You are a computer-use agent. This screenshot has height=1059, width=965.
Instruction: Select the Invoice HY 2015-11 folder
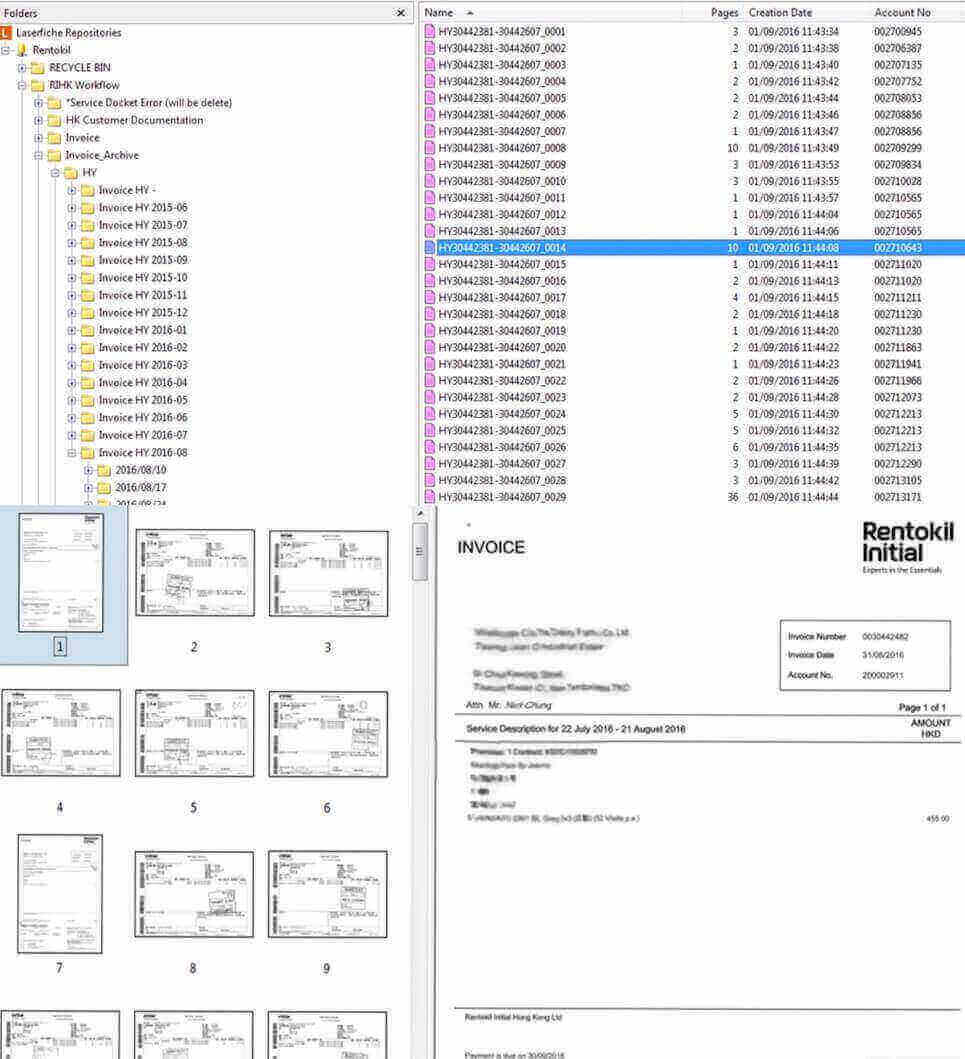click(143, 295)
